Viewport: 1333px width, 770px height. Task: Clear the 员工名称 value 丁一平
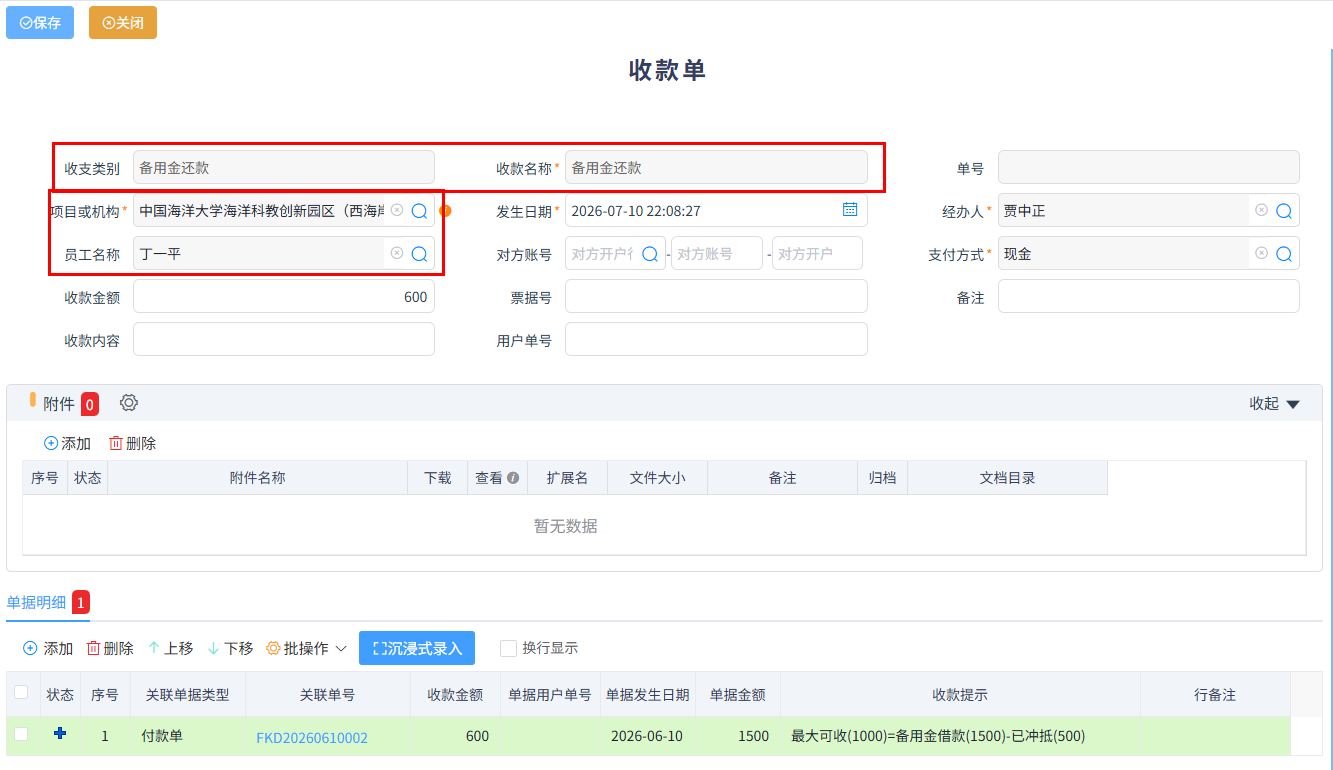(x=397, y=253)
